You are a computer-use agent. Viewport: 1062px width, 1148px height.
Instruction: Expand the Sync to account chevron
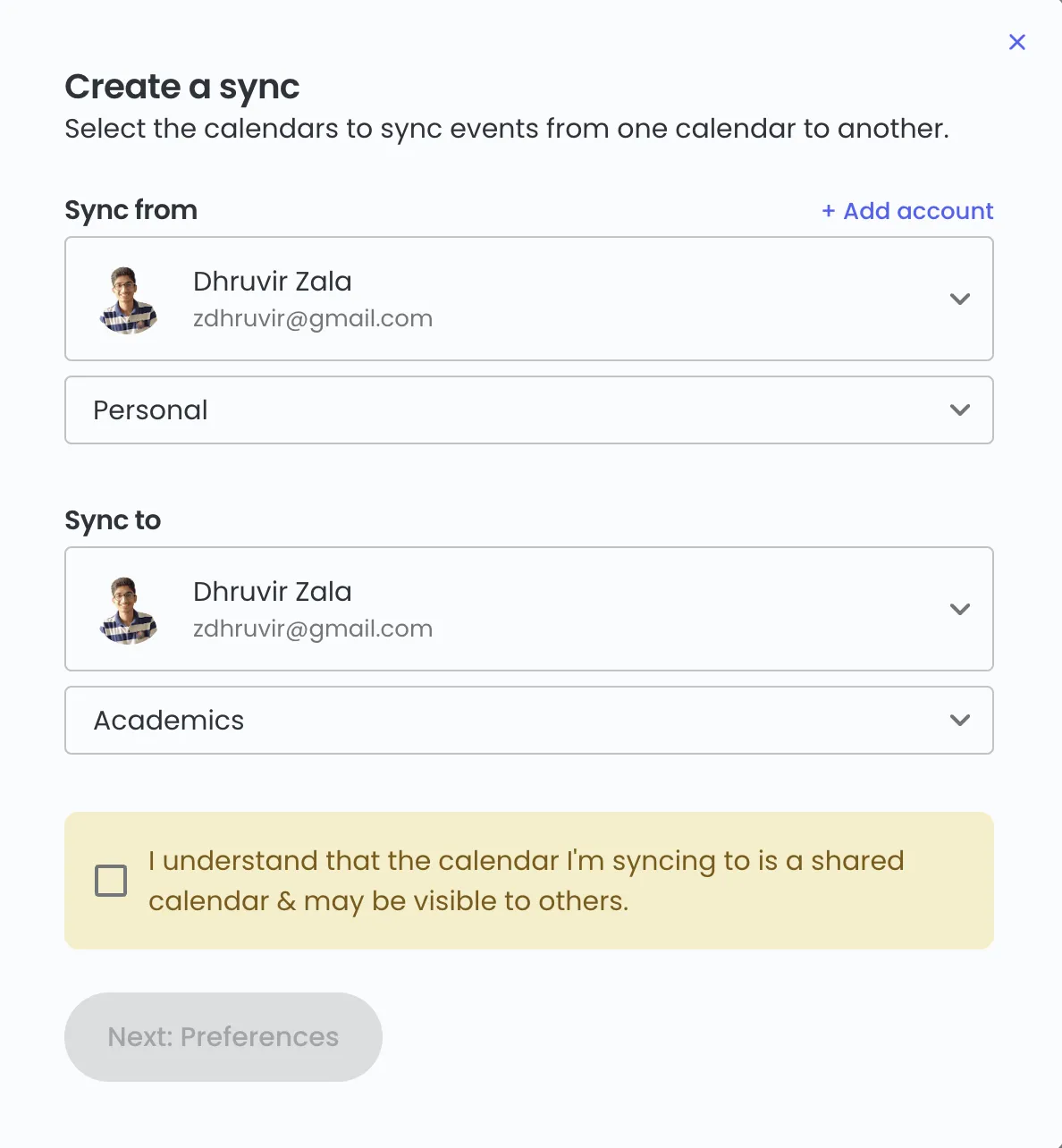(x=960, y=610)
